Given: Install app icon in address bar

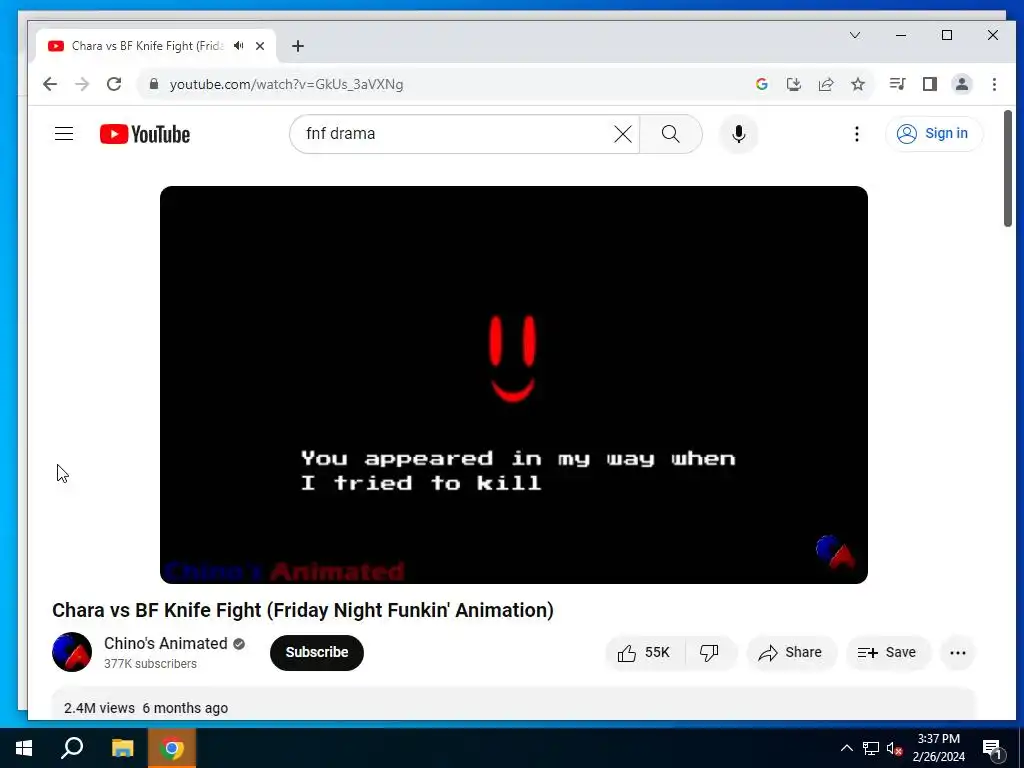Looking at the screenshot, I should click(x=794, y=84).
